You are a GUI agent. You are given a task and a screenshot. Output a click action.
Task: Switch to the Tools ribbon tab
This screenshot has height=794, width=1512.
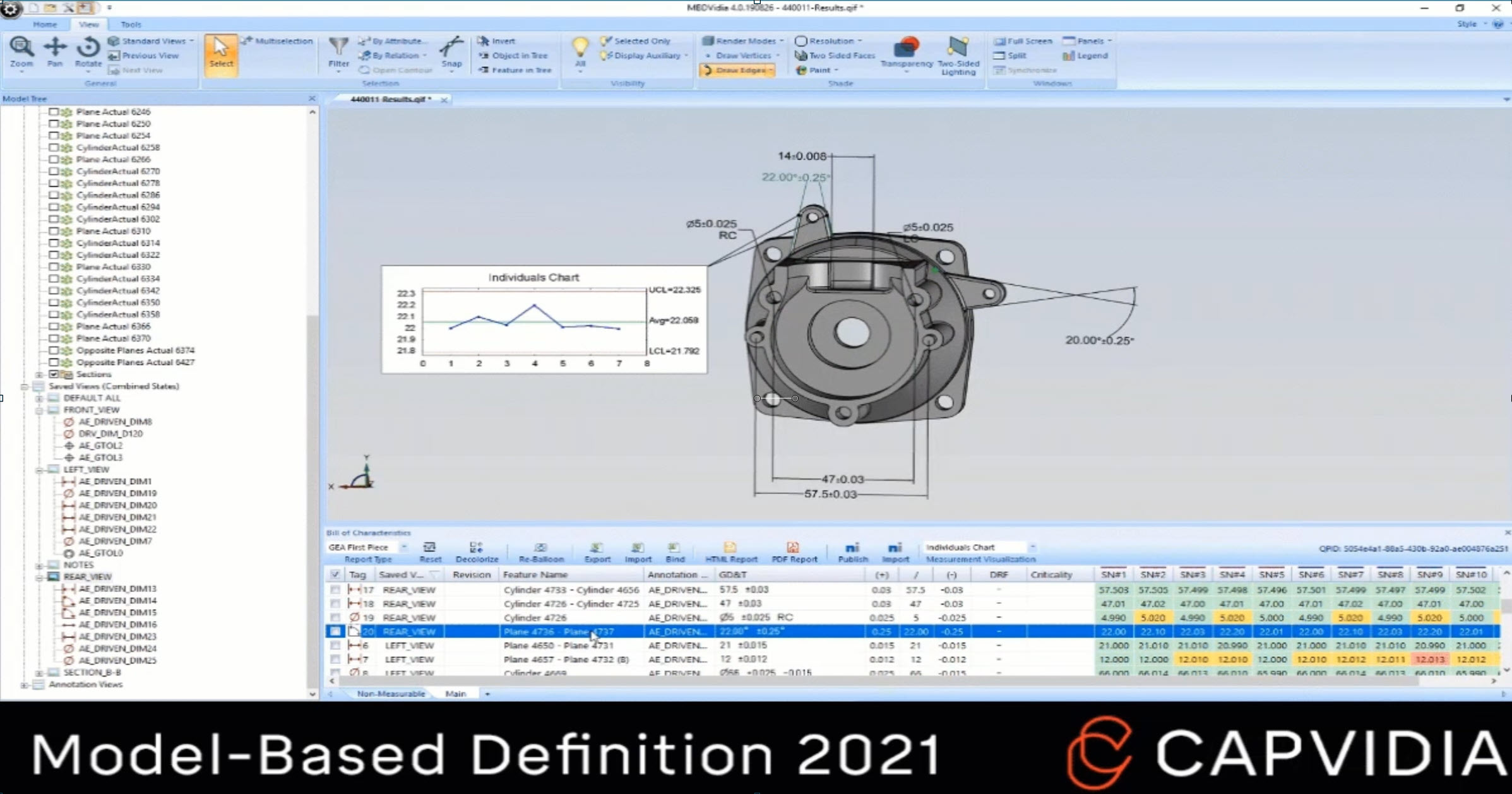coord(131,24)
